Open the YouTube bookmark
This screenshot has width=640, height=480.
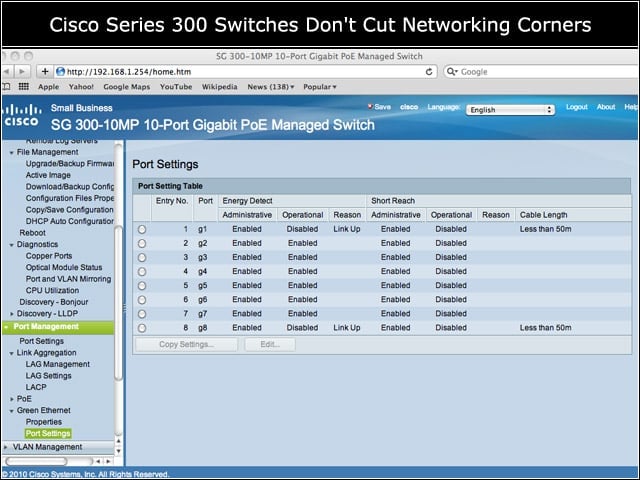(x=176, y=87)
